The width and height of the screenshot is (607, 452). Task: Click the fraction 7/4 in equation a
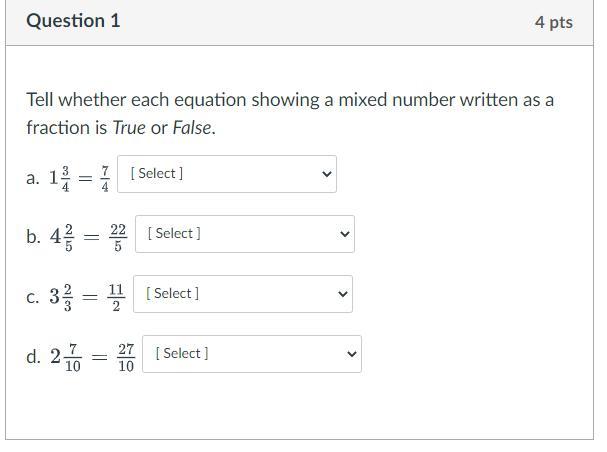point(105,178)
